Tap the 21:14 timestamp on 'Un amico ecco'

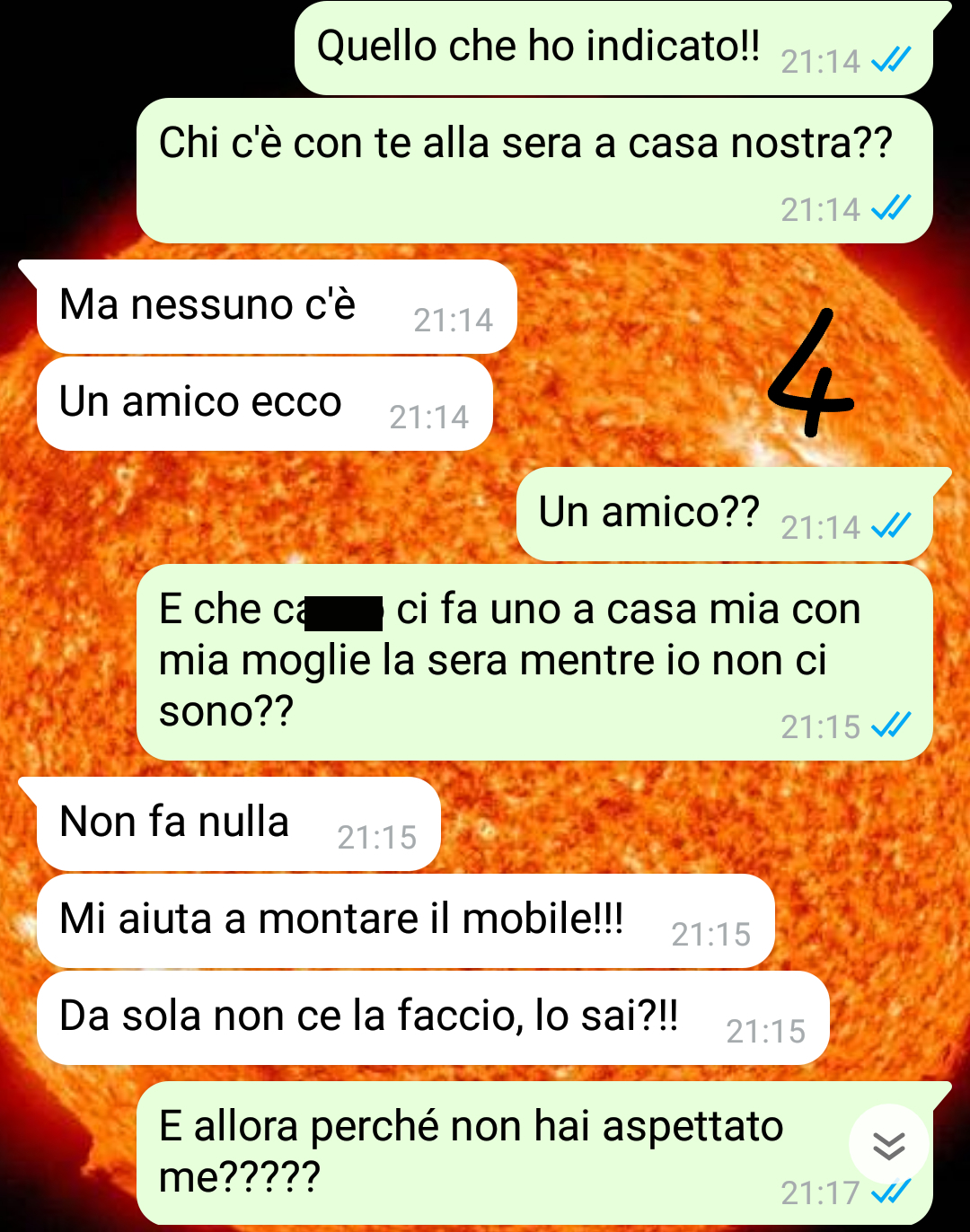[429, 418]
